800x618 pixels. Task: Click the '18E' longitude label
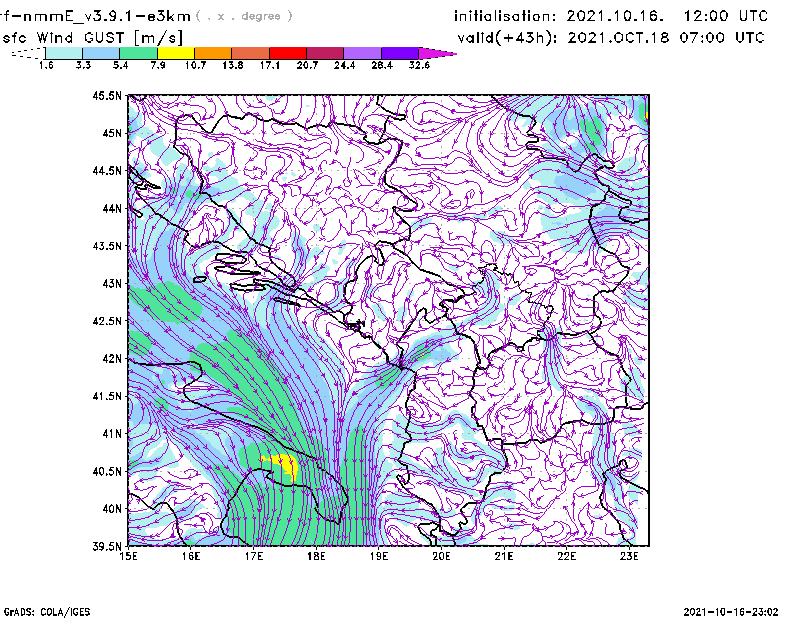tap(316, 556)
